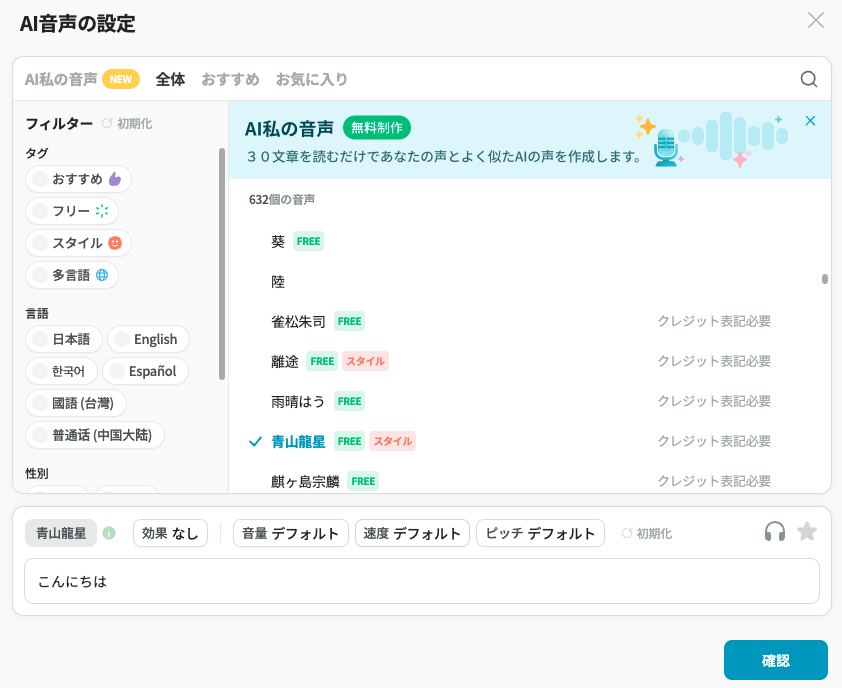
Task: Click the star icon to favorite this voice
Action: [x=806, y=533]
